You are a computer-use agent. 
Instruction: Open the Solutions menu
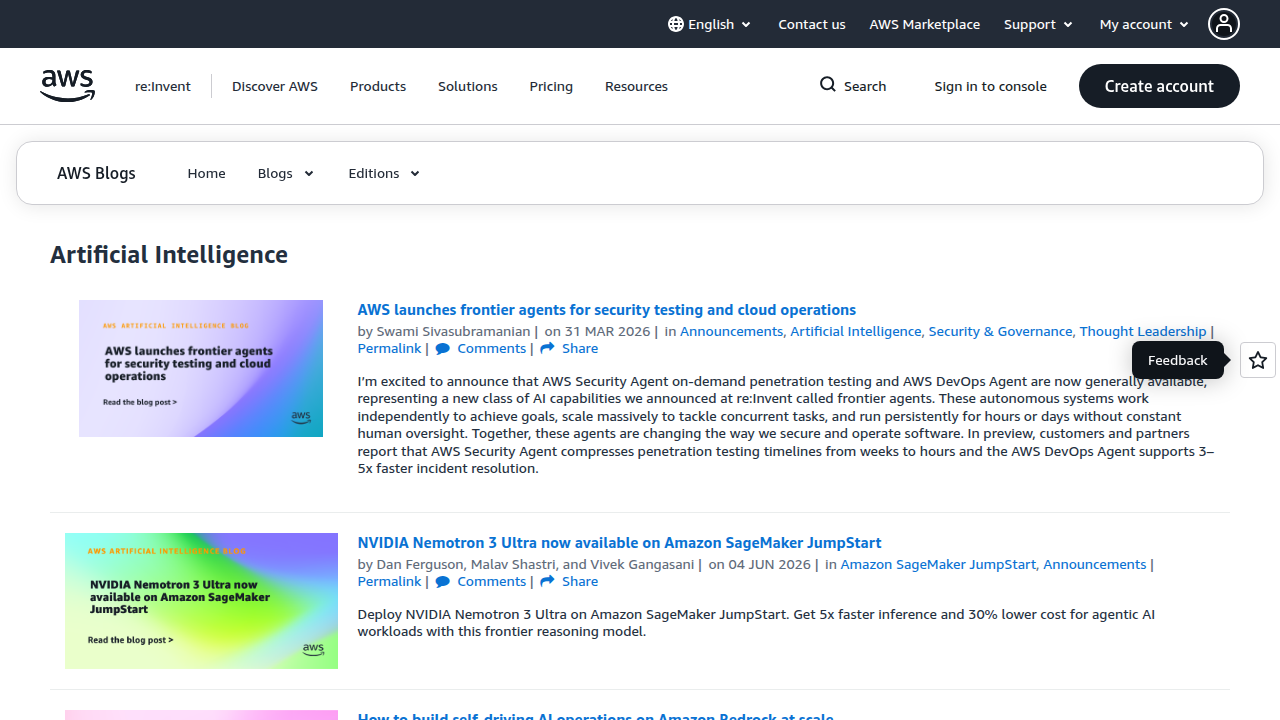click(x=468, y=86)
